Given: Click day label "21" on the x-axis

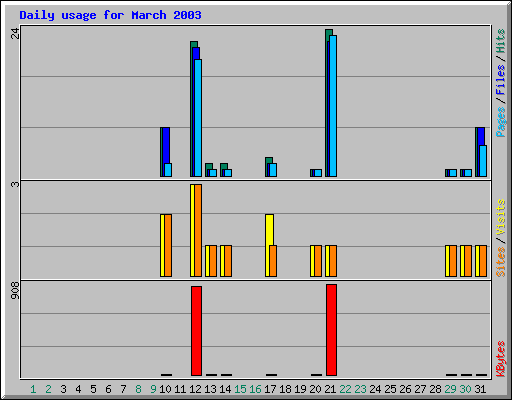Looking at the screenshot, I should tap(330, 389).
